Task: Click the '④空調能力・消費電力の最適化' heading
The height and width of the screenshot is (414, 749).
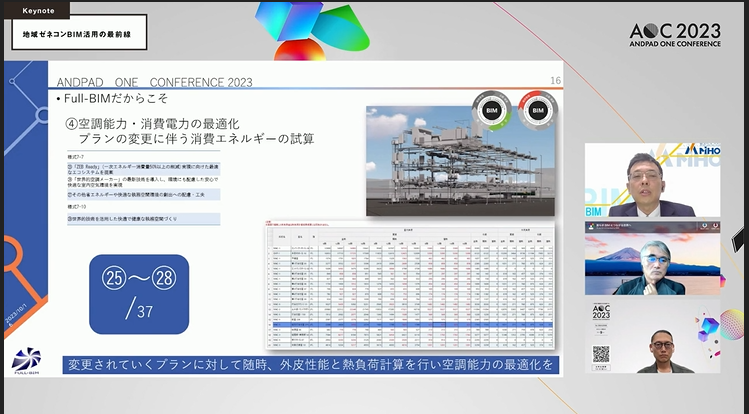Action: click(152, 124)
